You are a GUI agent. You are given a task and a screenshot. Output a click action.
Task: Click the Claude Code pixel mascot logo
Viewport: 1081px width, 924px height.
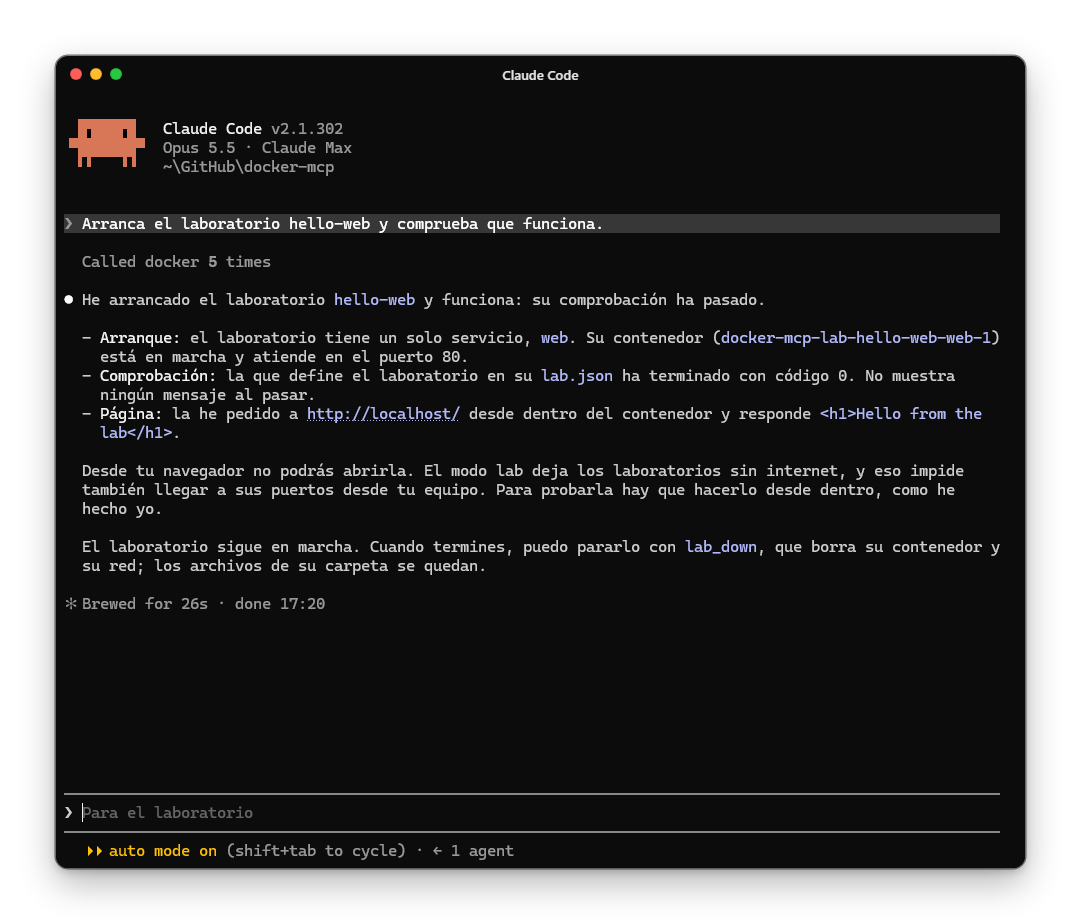[107, 143]
